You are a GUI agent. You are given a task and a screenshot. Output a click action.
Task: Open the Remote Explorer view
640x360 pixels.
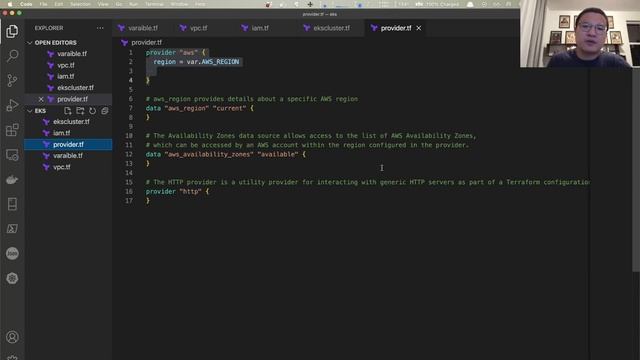point(12,155)
